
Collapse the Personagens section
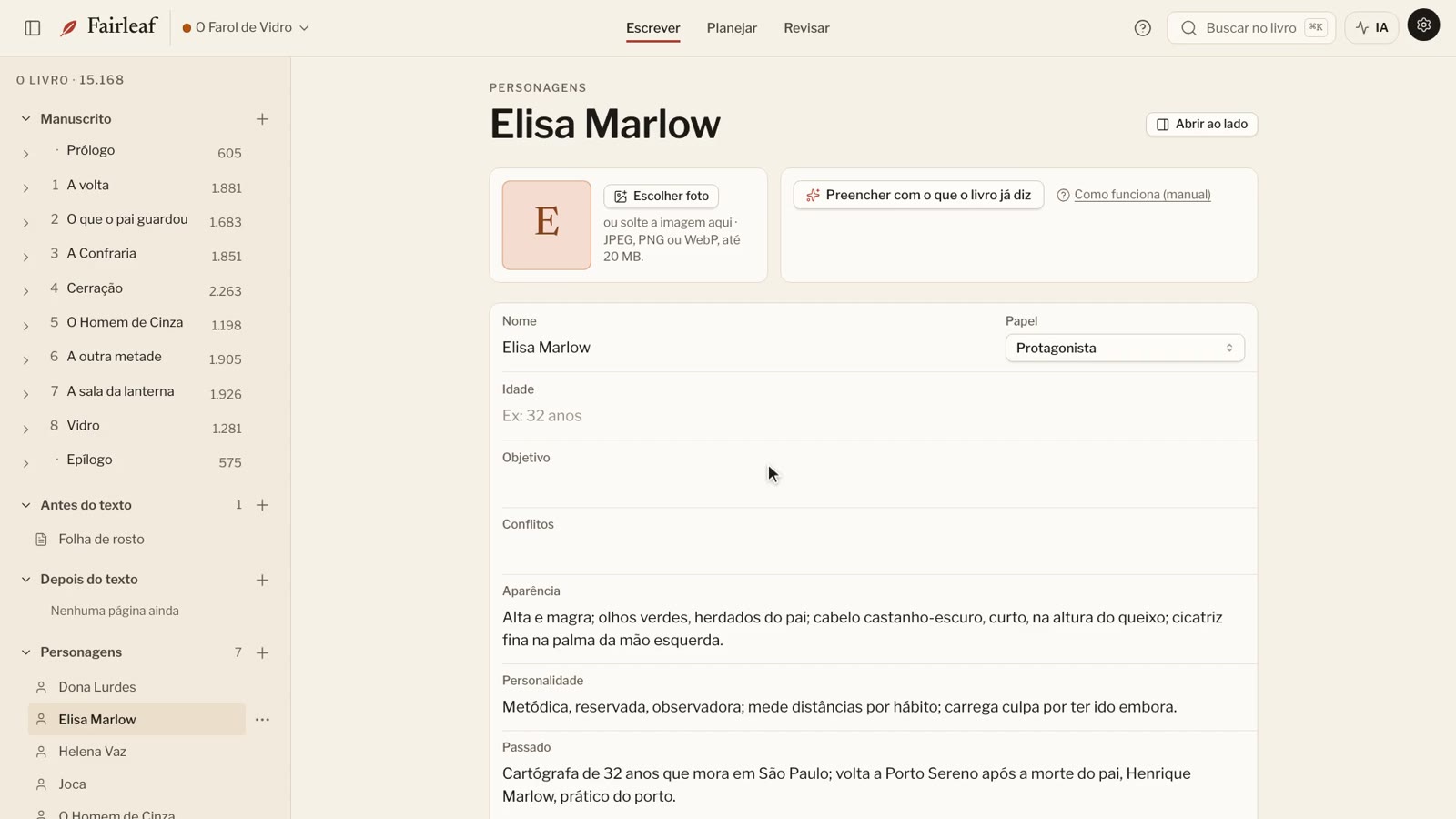[25, 652]
